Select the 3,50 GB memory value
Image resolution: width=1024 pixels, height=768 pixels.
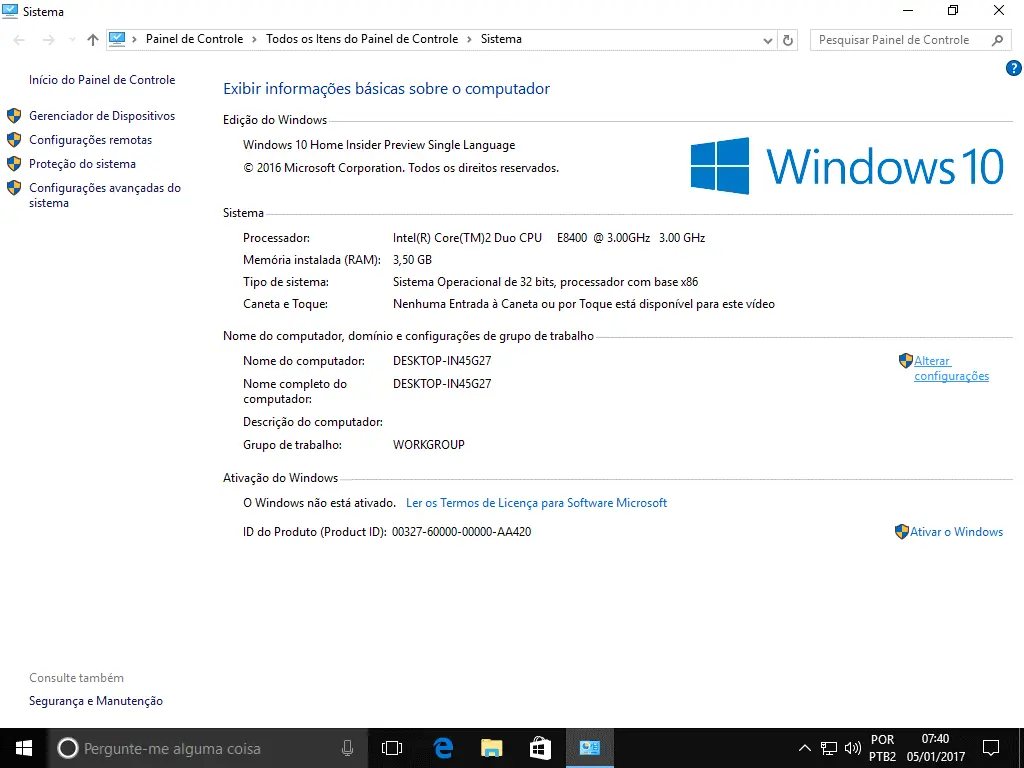pos(412,260)
